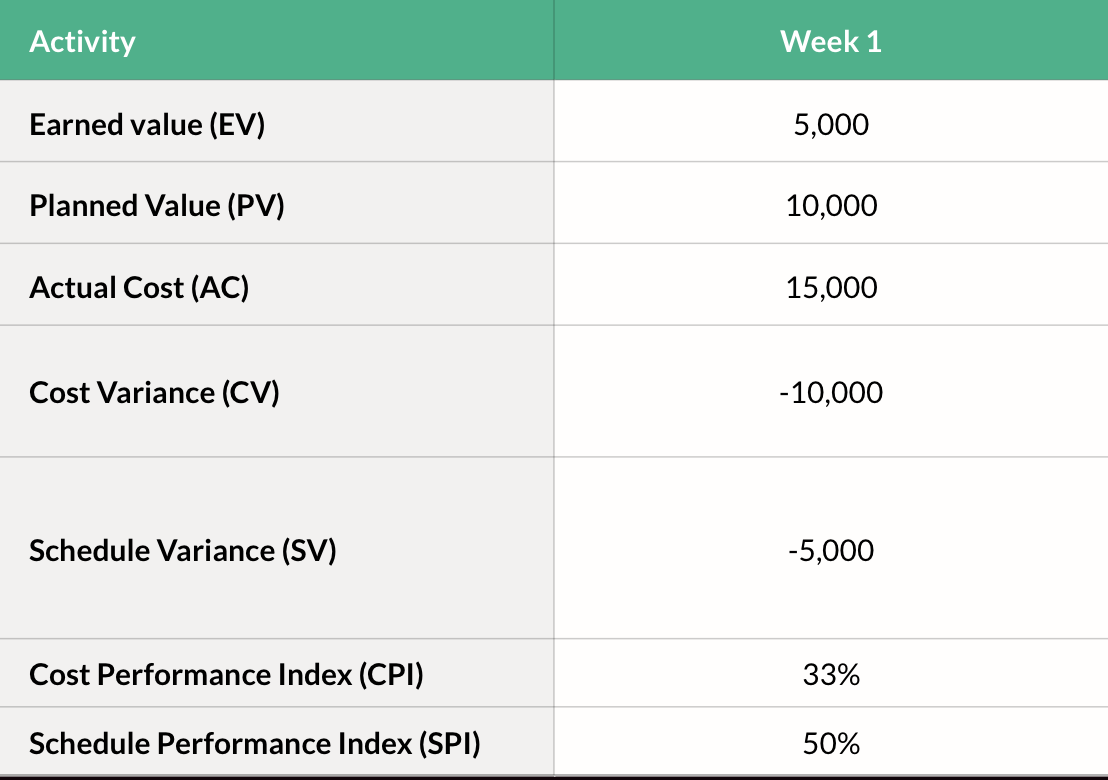Select the 10,000 Planned Value cell
The height and width of the screenshot is (780, 1108).
click(830, 206)
